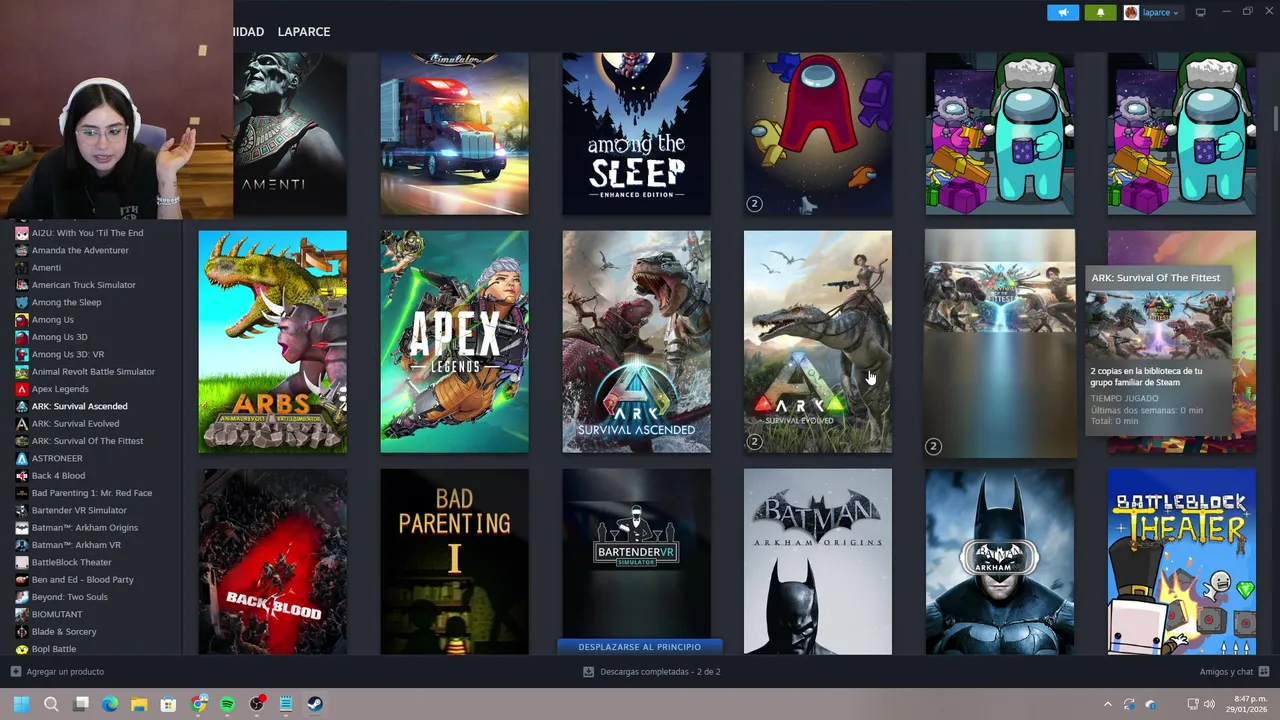Image resolution: width=1280 pixels, height=720 pixels.
Task: Click the Steam taskbar icon
Action: (x=315, y=704)
